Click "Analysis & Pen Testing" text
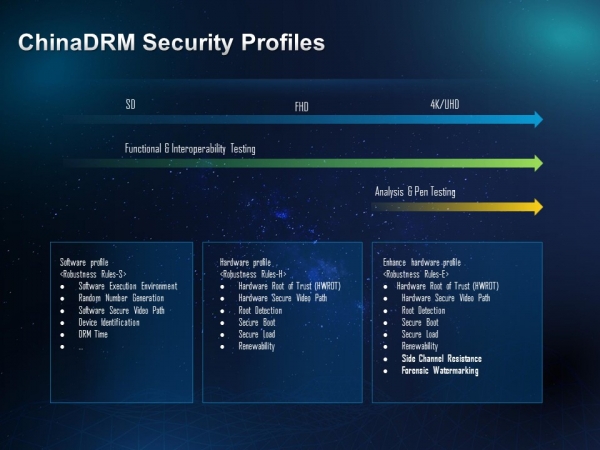This screenshot has width=600, height=450. pyautogui.click(x=415, y=192)
